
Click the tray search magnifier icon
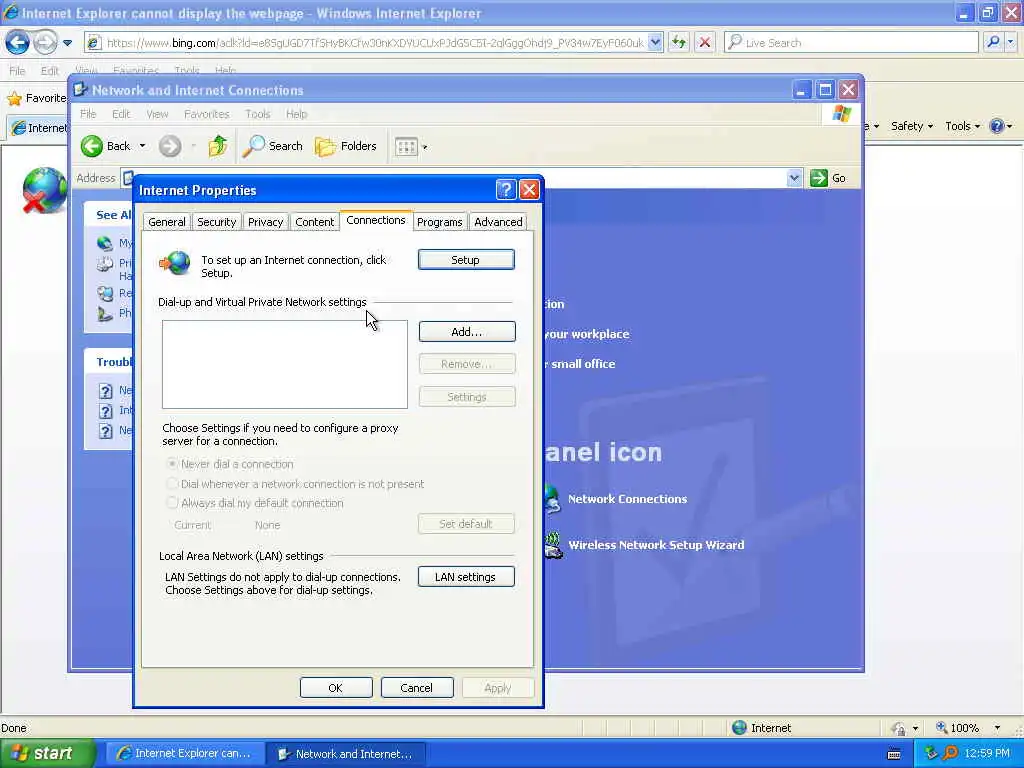coord(951,753)
